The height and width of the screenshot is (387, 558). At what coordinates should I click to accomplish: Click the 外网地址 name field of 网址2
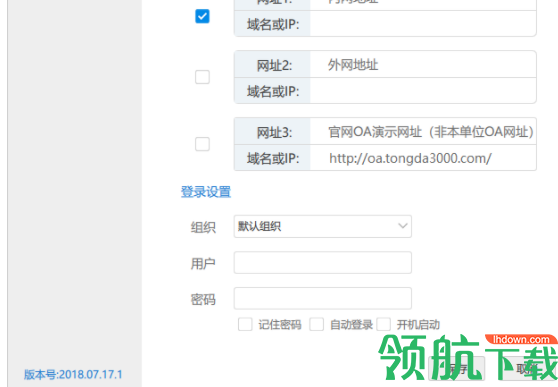point(423,64)
